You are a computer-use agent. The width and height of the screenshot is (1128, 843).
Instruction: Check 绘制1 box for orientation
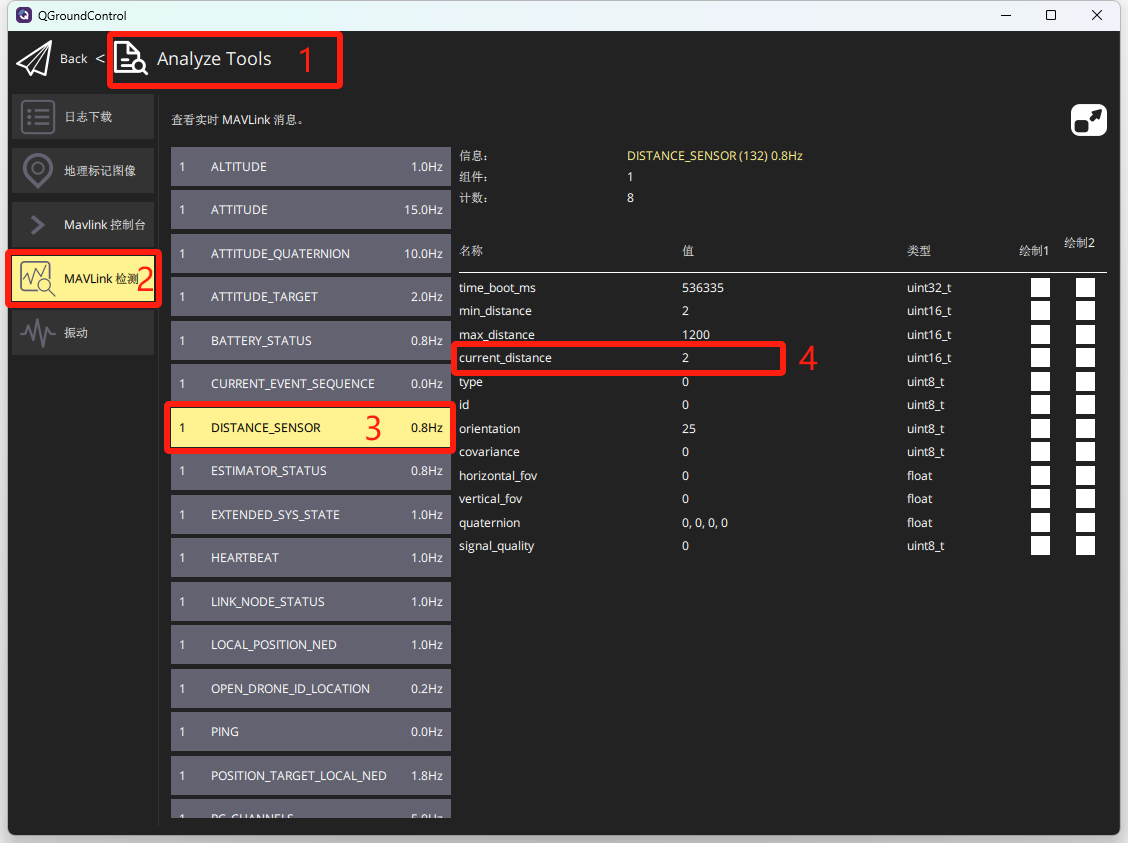[1040, 429]
